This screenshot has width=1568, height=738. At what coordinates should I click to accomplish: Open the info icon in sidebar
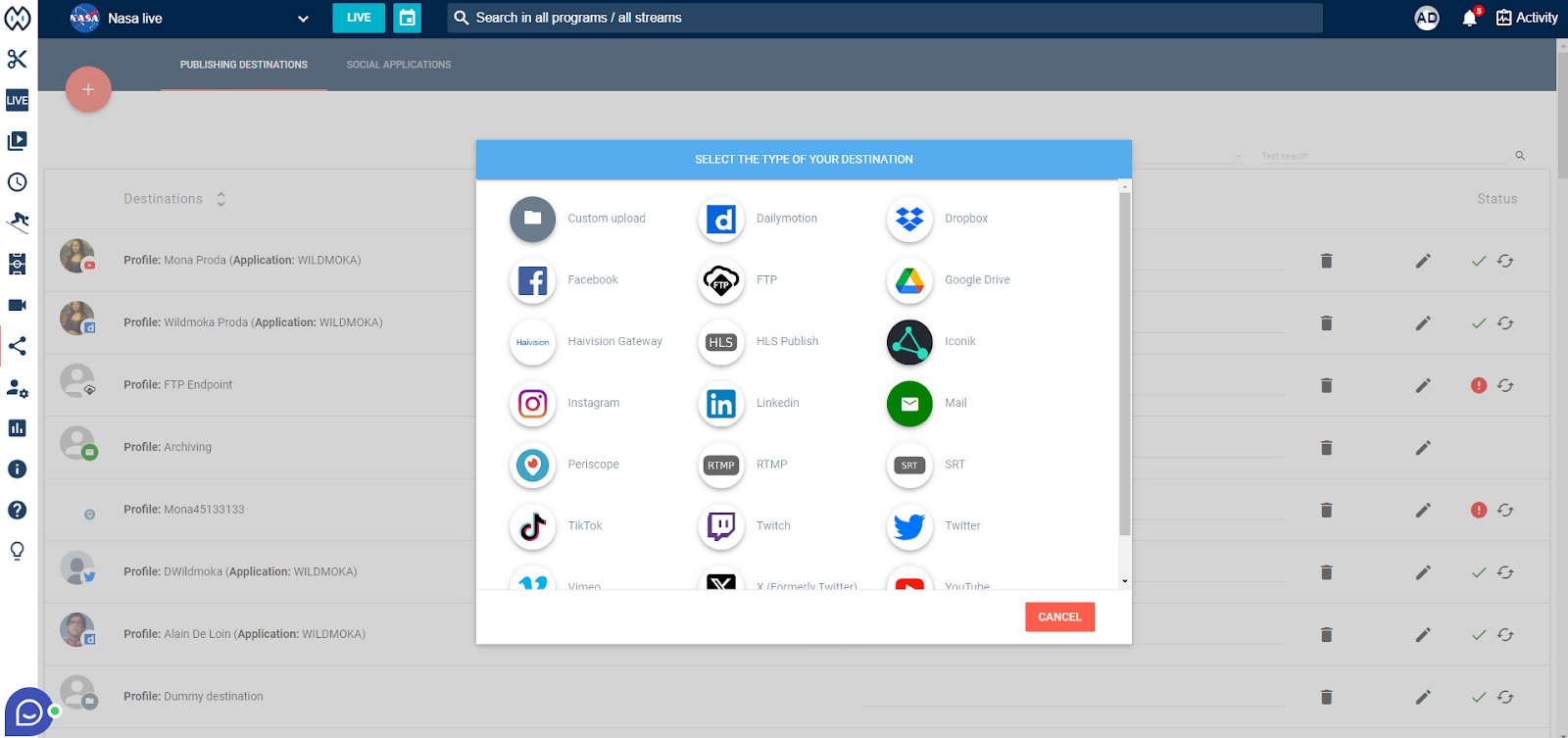[x=17, y=469]
